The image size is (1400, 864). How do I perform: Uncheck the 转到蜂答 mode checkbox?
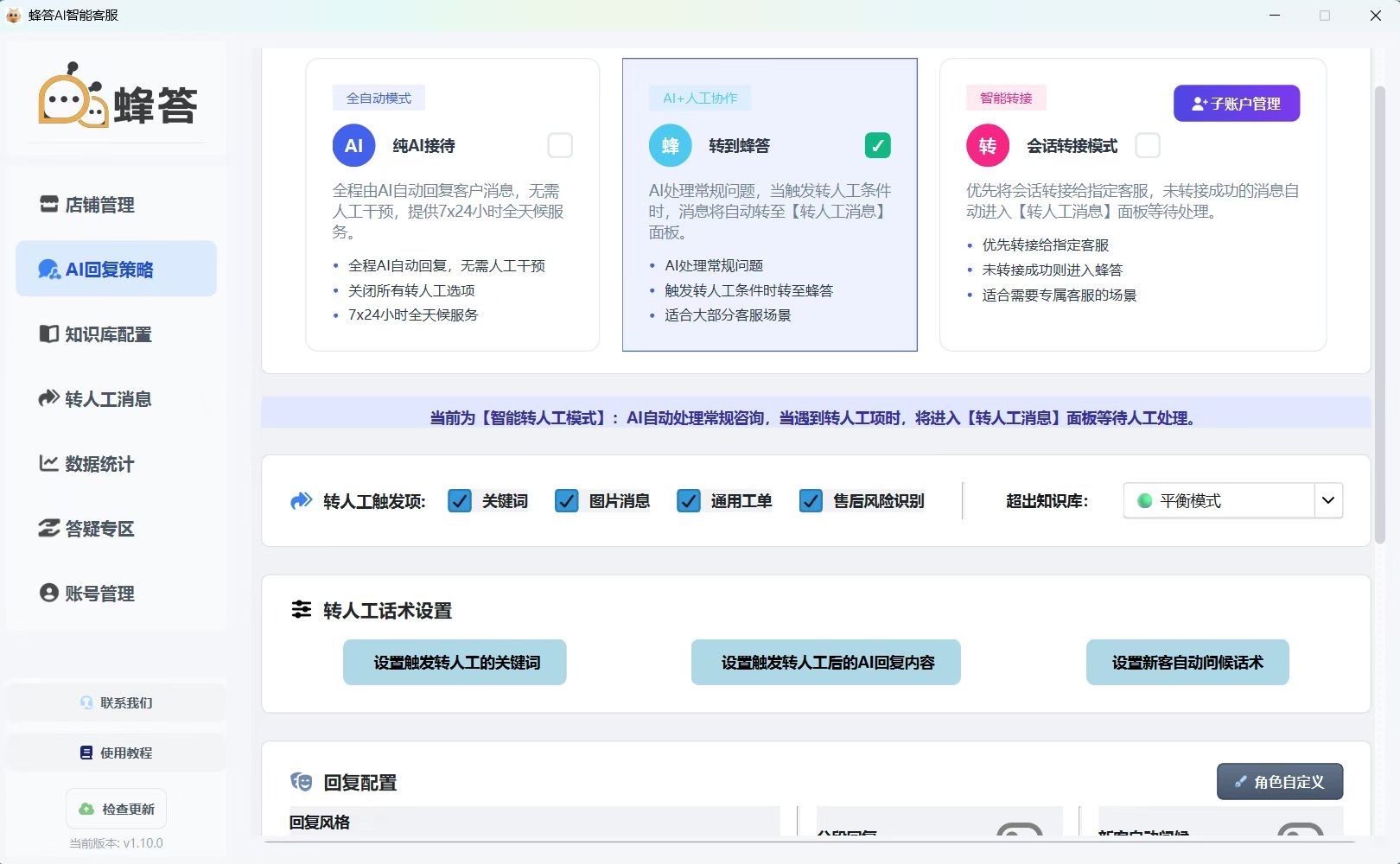click(877, 145)
